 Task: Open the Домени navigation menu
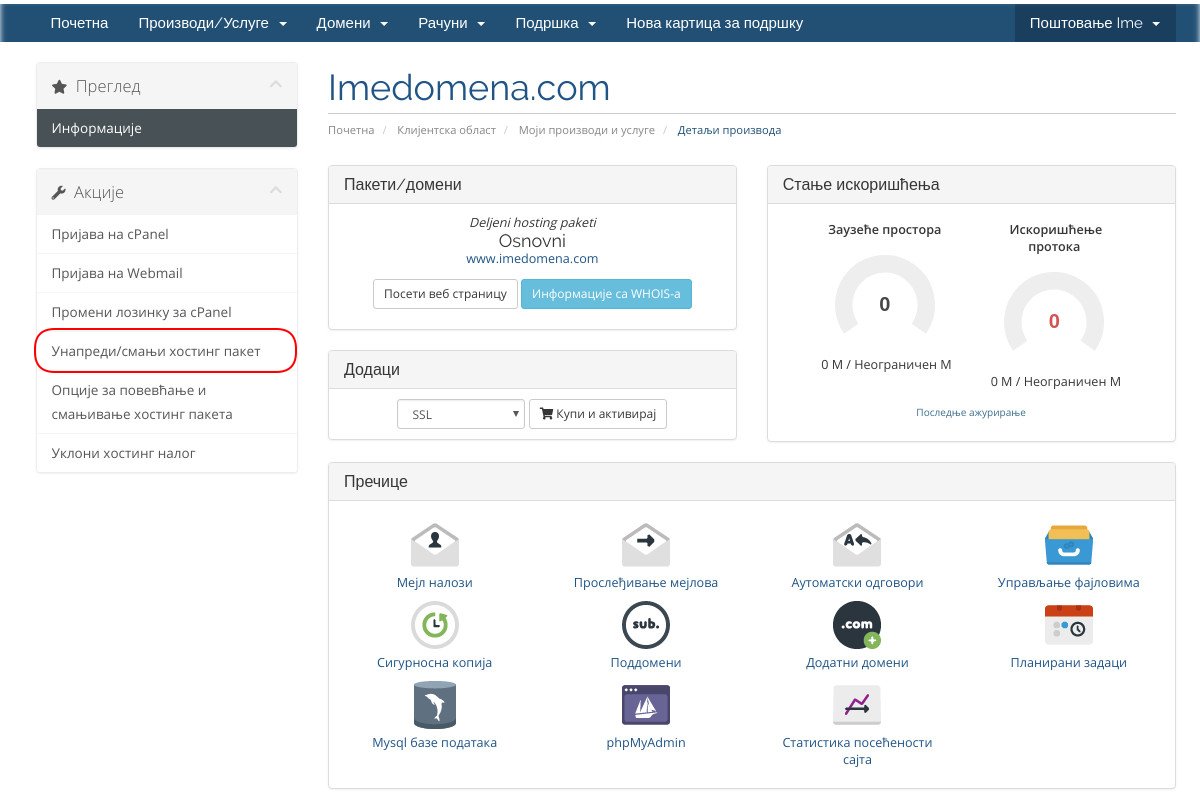tap(352, 22)
